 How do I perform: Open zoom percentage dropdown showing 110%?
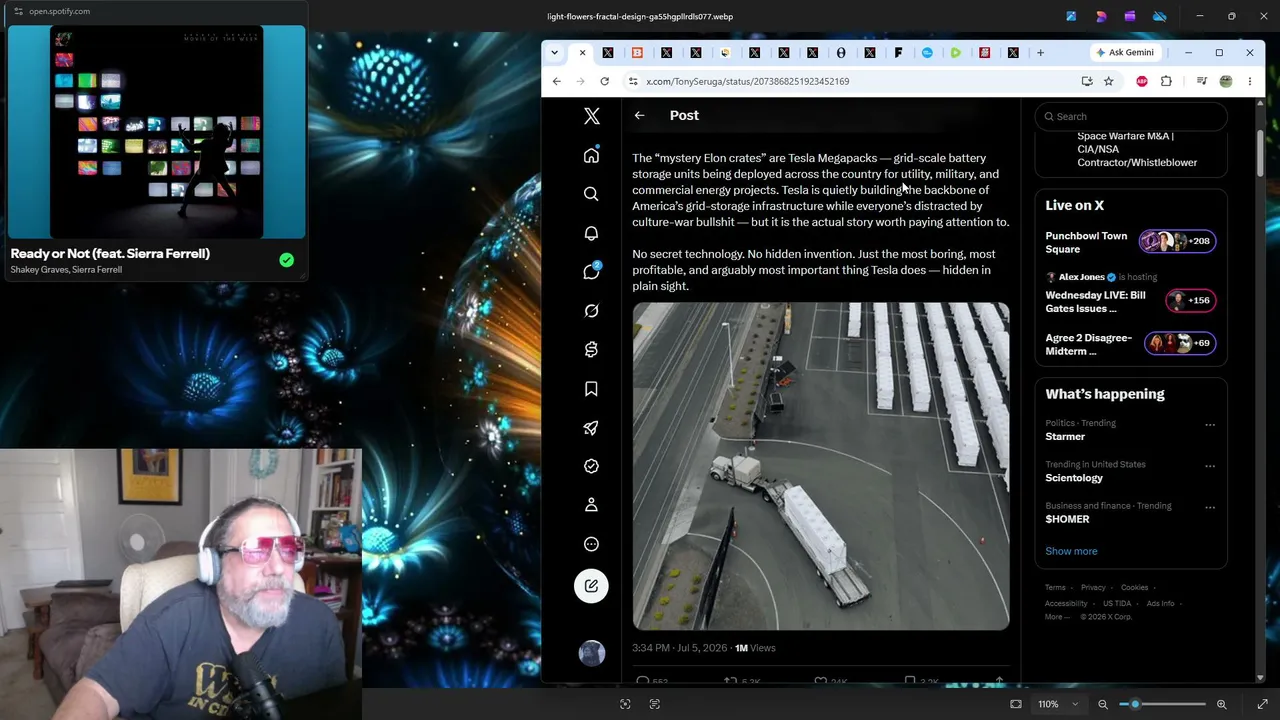point(1058,704)
